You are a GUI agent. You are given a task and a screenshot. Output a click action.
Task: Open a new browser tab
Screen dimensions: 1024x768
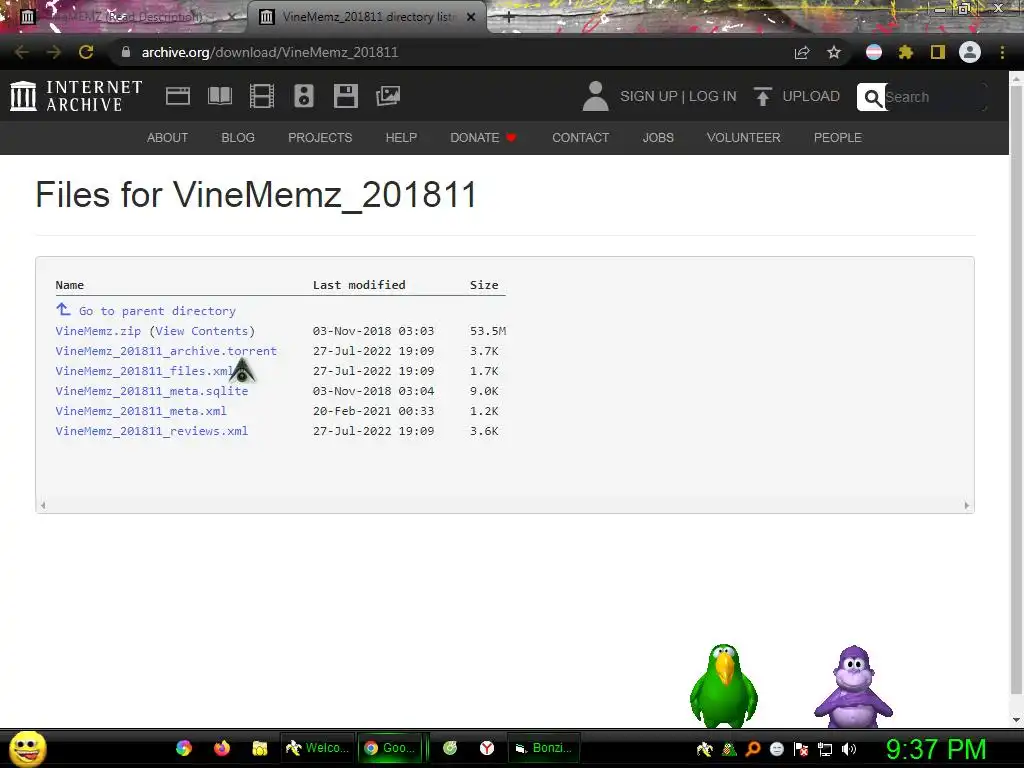pyautogui.click(x=509, y=18)
